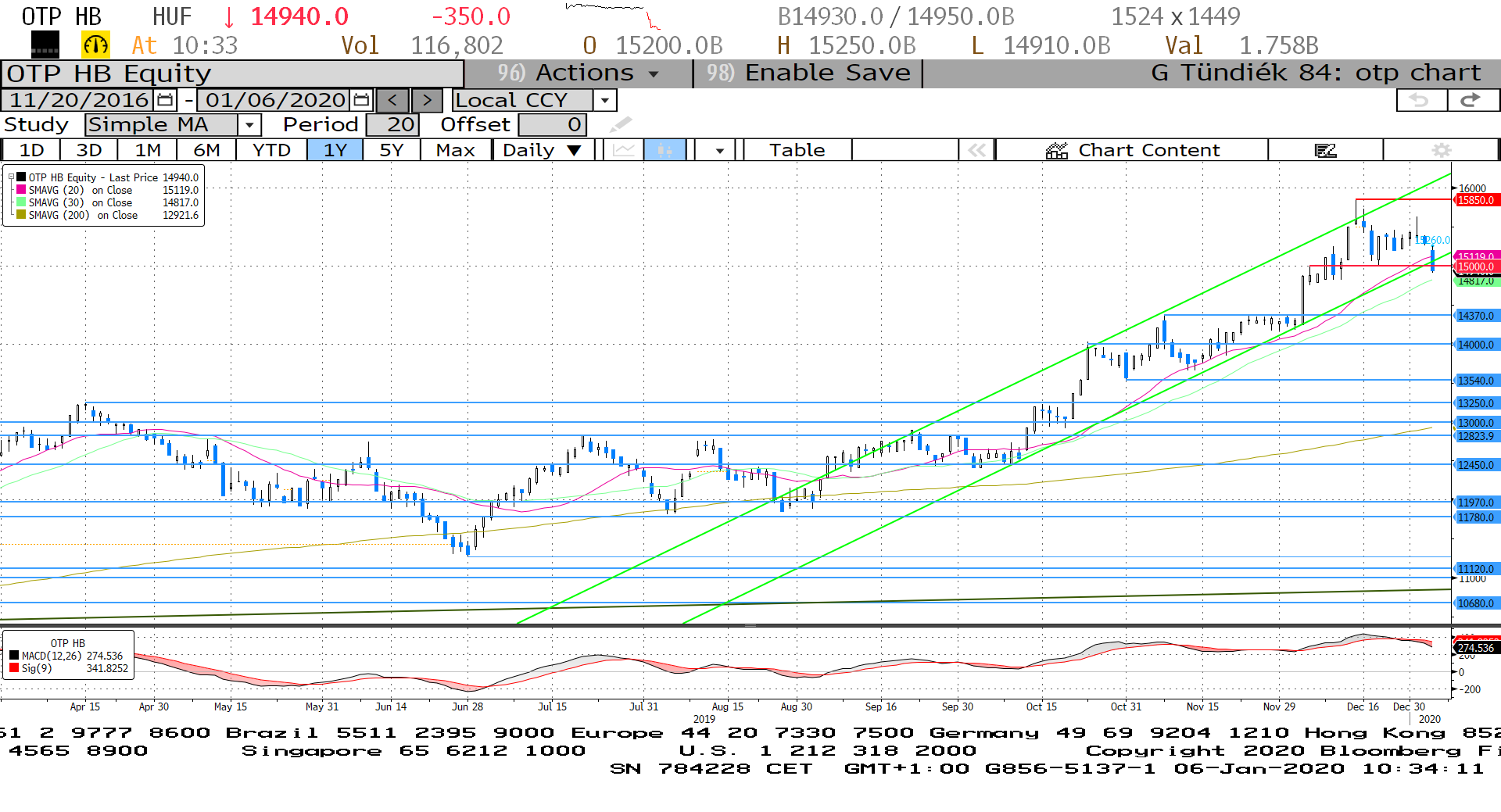Collapse the legend box toggle
1501x812 pixels.
11,177
